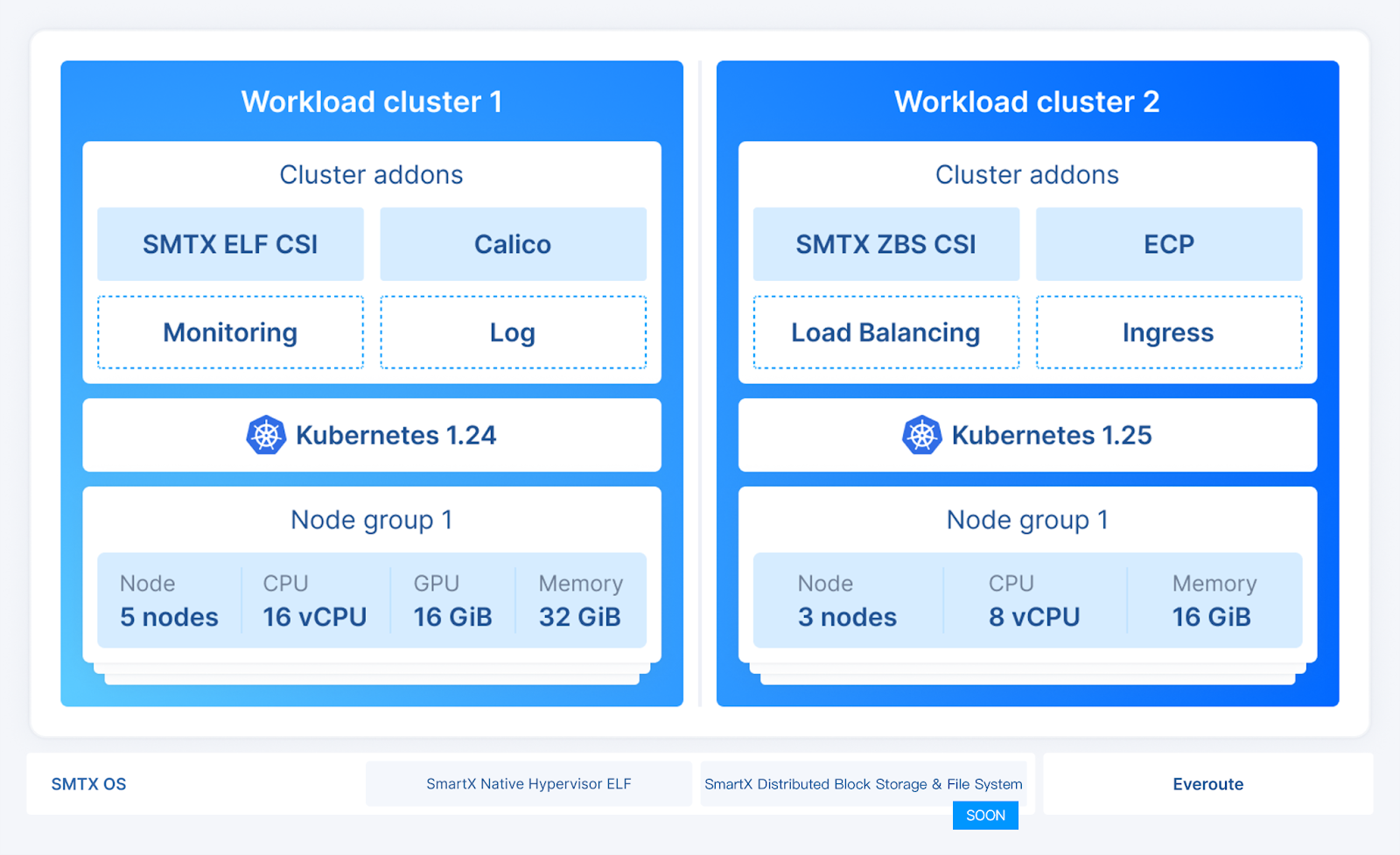Image resolution: width=1400 pixels, height=855 pixels.
Task: Click the Kubernetes logo beside version 1.24
Action: (266, 435)
